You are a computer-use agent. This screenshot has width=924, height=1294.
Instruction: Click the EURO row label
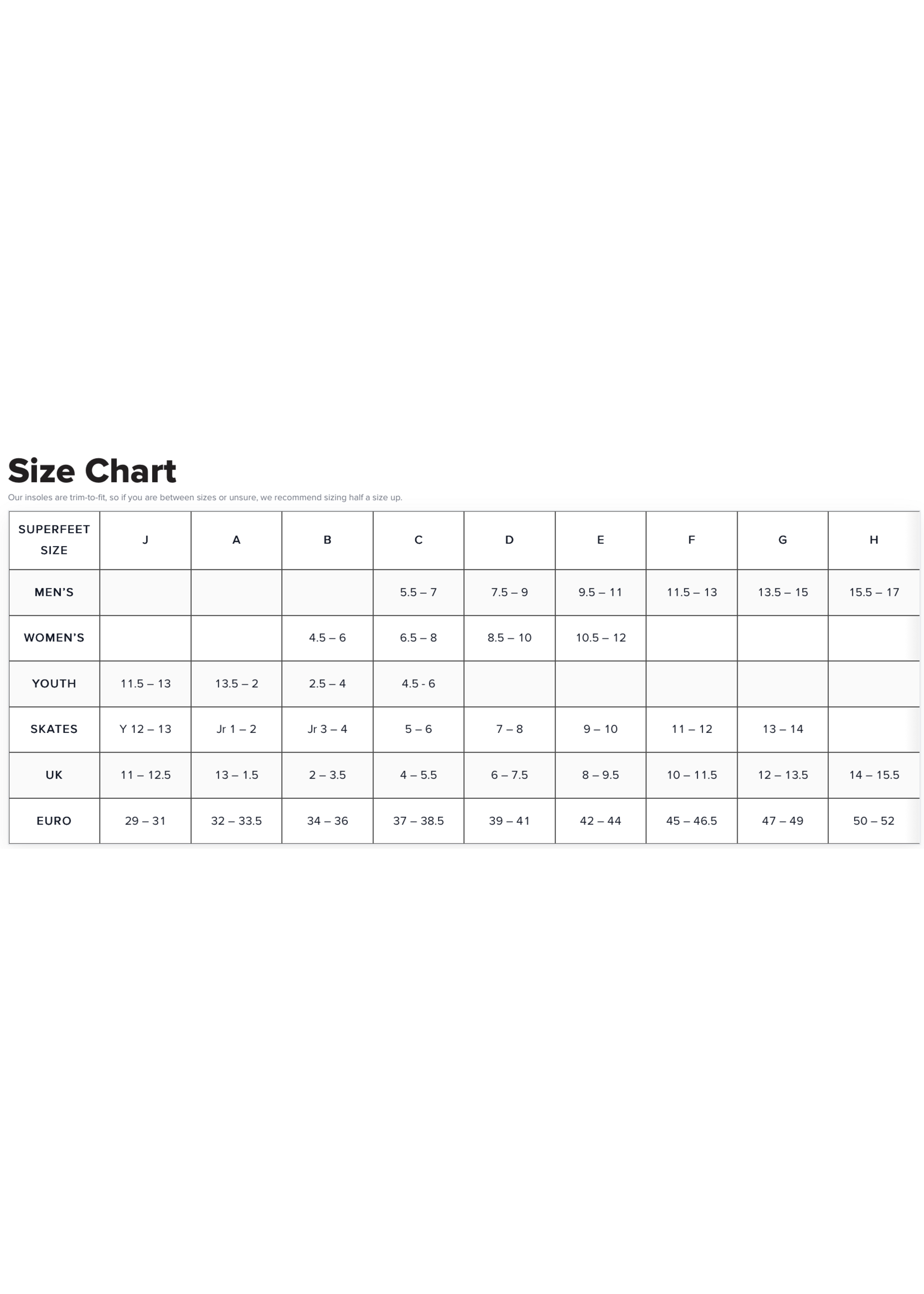tap(54, 821)
